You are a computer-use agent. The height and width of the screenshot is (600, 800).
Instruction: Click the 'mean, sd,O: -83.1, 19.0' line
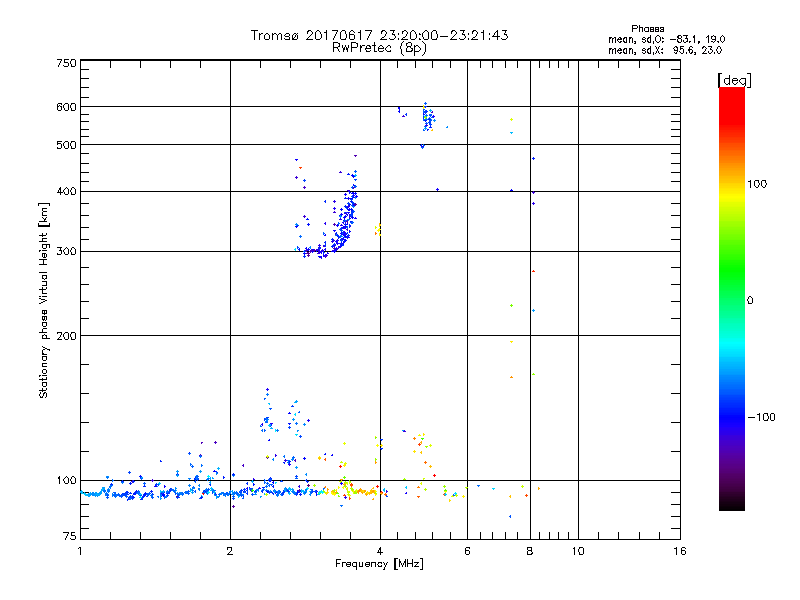pyautogui.click(x=666, y=39)
